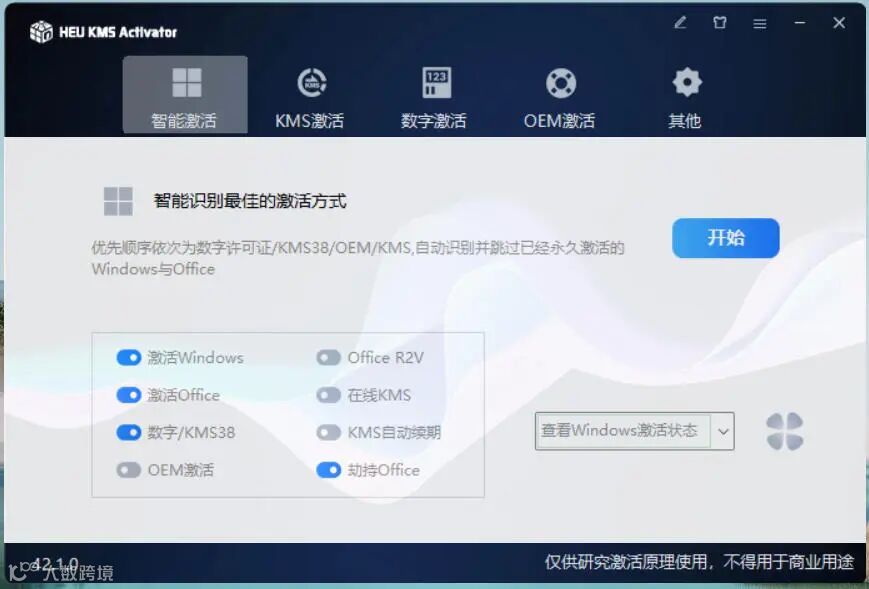Switch to the 智能激活 tab

click(185, 95)
